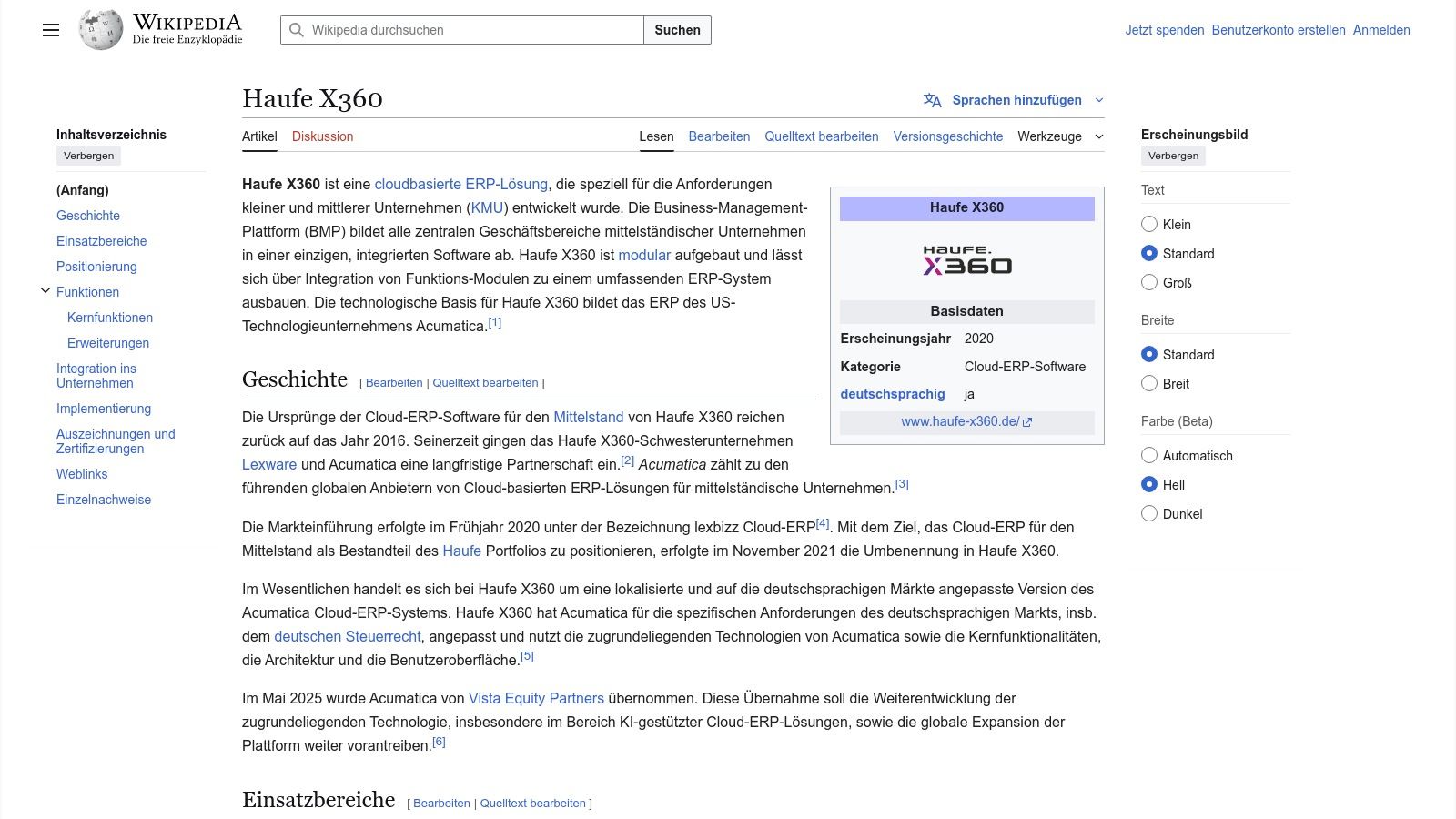Select Groß text size
Screen dimensions: 1456x819
pyautogui.click(x=1149, y=282)
